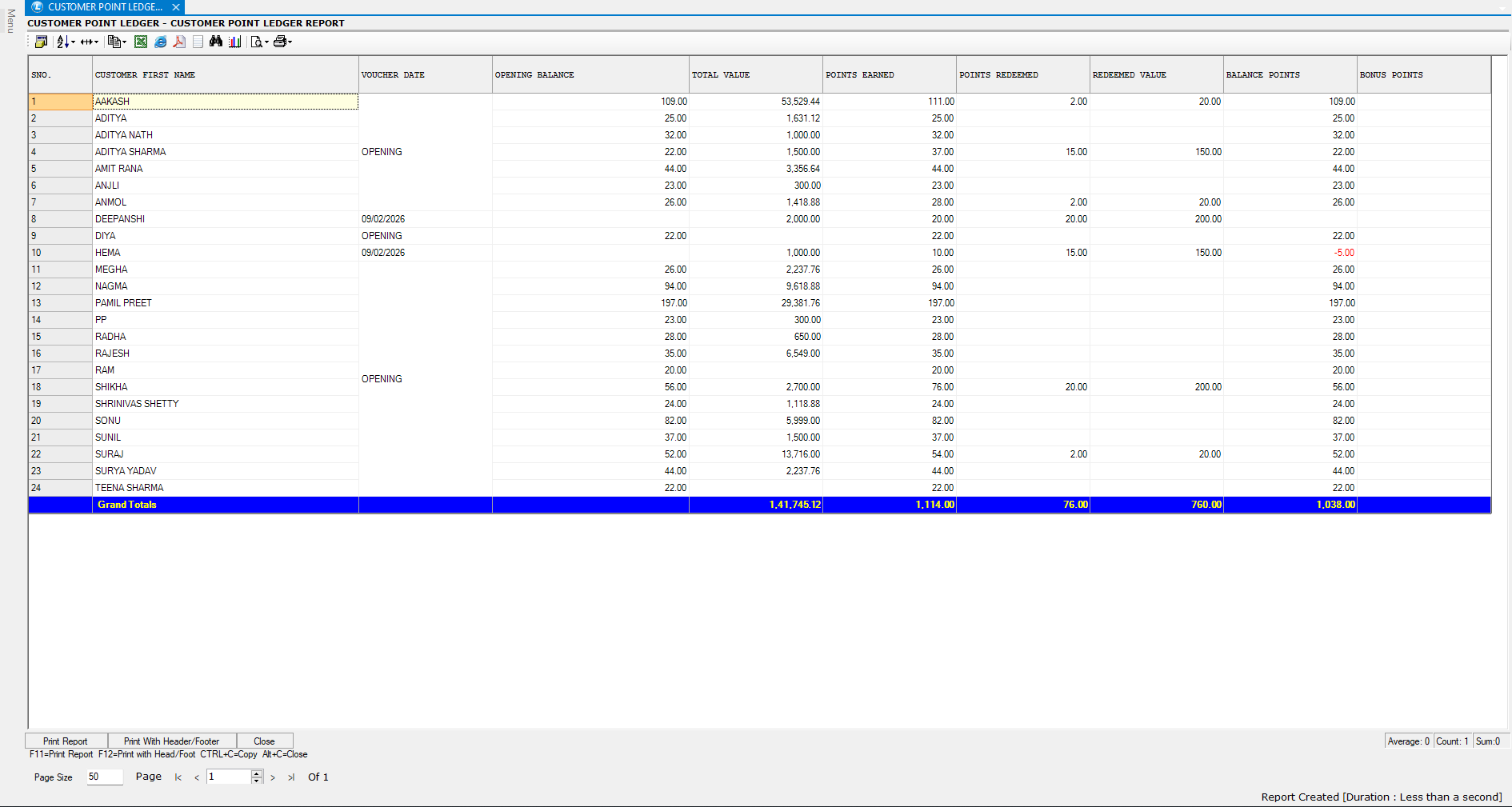Image resolution: width=1512 pixels, height=807 pixels.
Task: Click the binoculars find icon
Action: pos(216,42)
